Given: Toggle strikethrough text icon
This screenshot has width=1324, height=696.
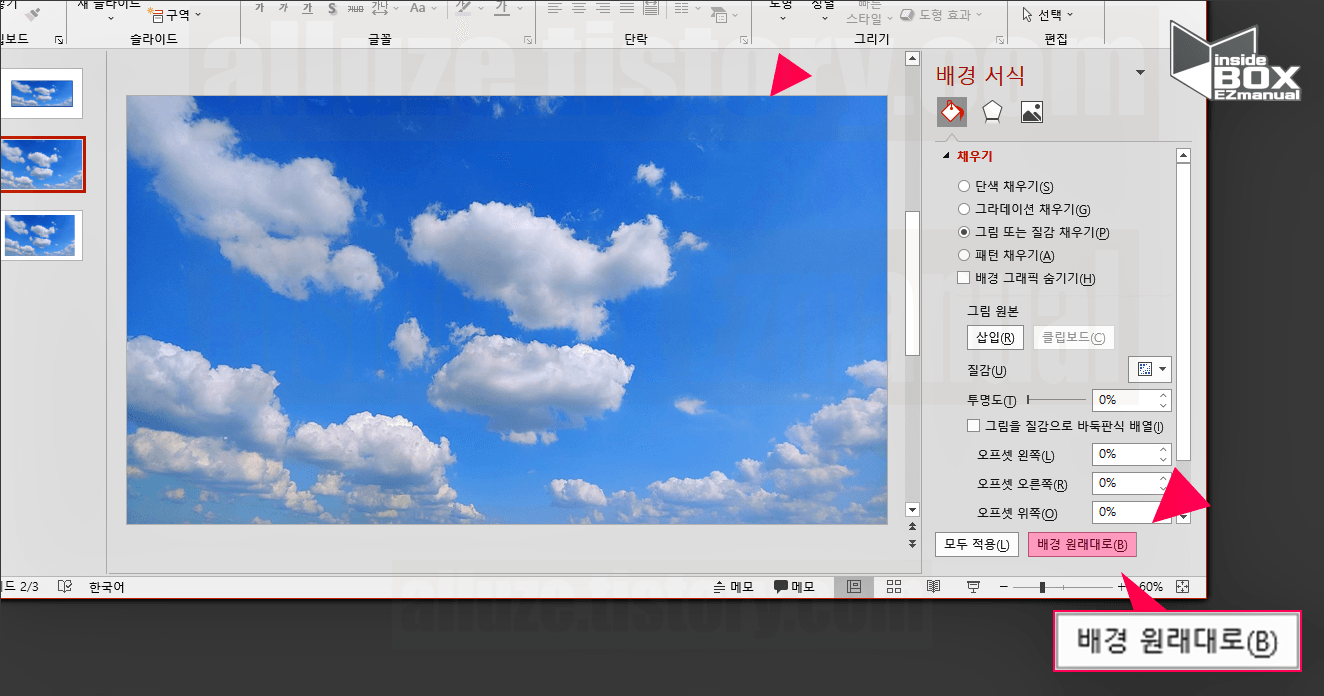Looking at the screenshot, I should [353, 8].
